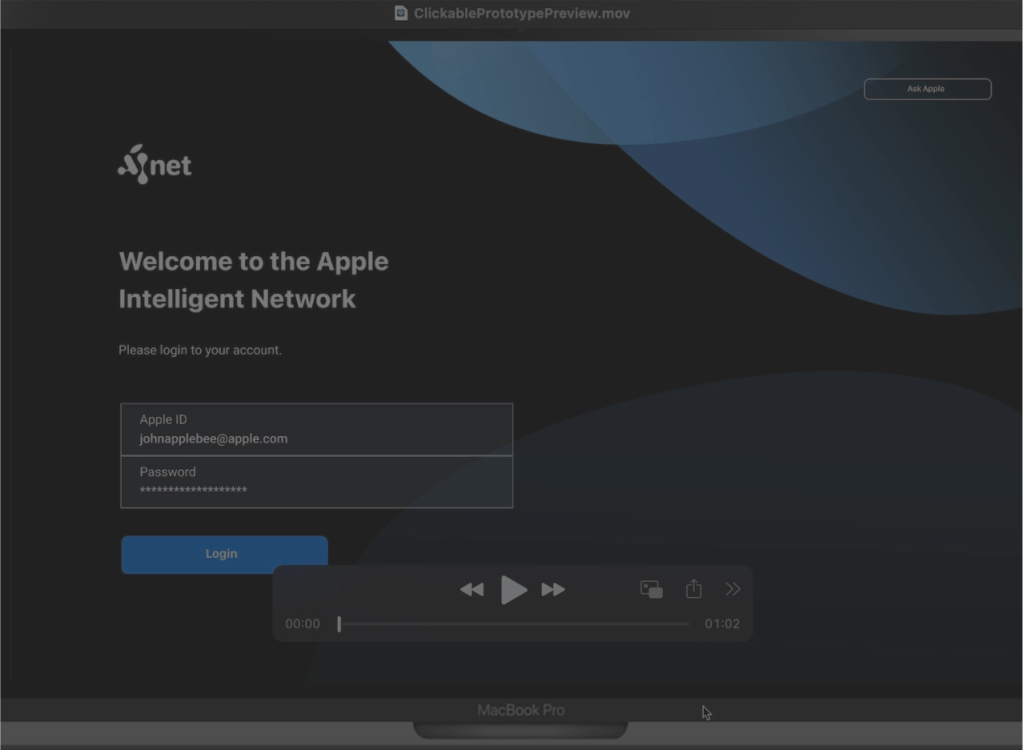The image size is (1023, 750).
Task: Enable picture-in-picture mode
Action: (x=651, y=589)
